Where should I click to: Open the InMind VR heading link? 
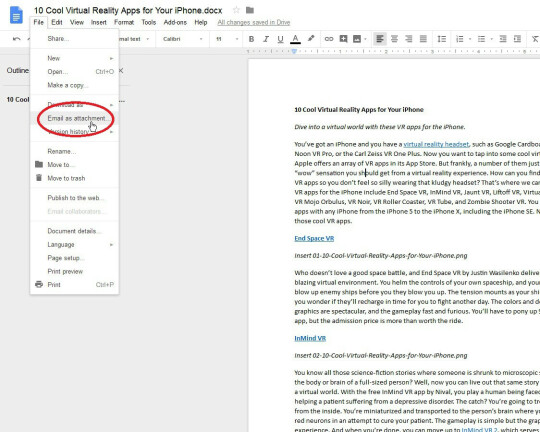(x=310, y=338)
